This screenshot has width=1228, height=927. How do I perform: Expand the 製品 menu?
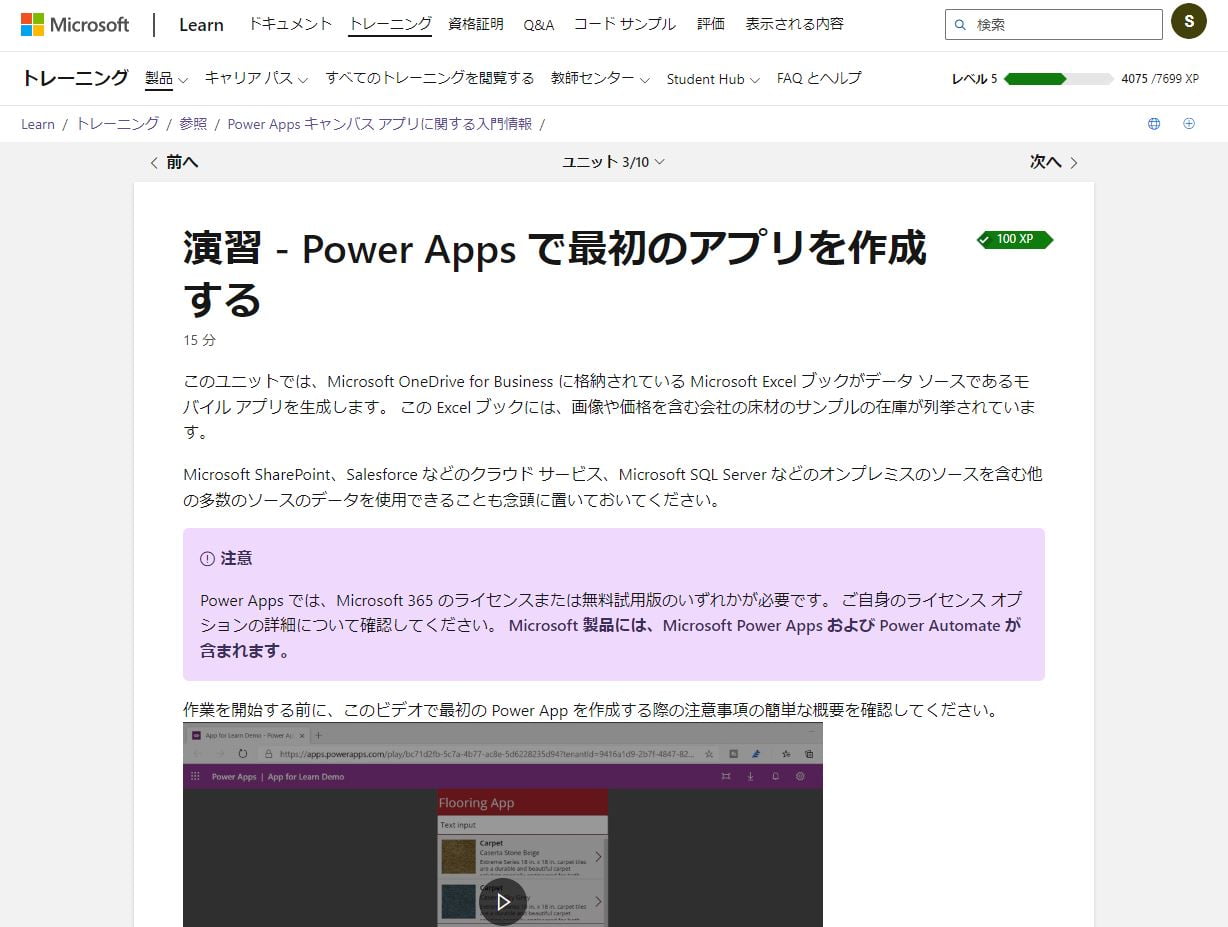(x=166, y=78)
